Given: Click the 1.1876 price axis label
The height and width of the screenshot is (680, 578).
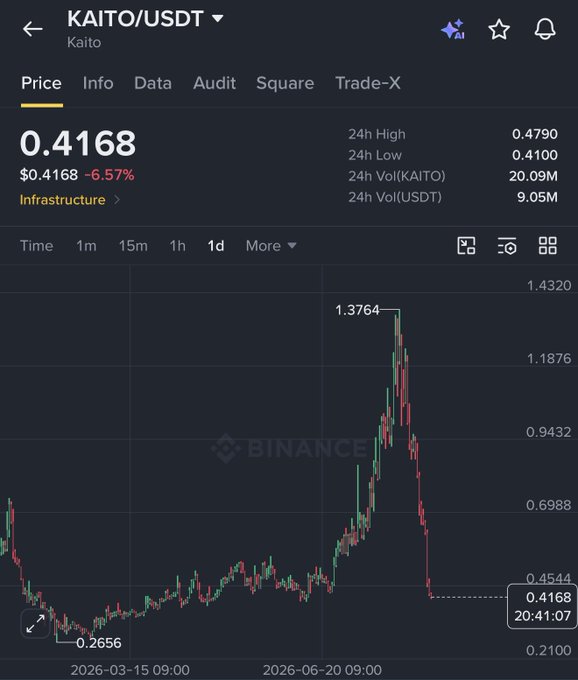Looking at the screenshot, I should [x=549, y=358].
